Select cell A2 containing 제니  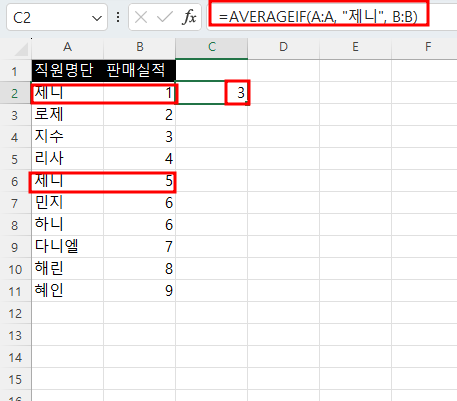pos(68,93)
